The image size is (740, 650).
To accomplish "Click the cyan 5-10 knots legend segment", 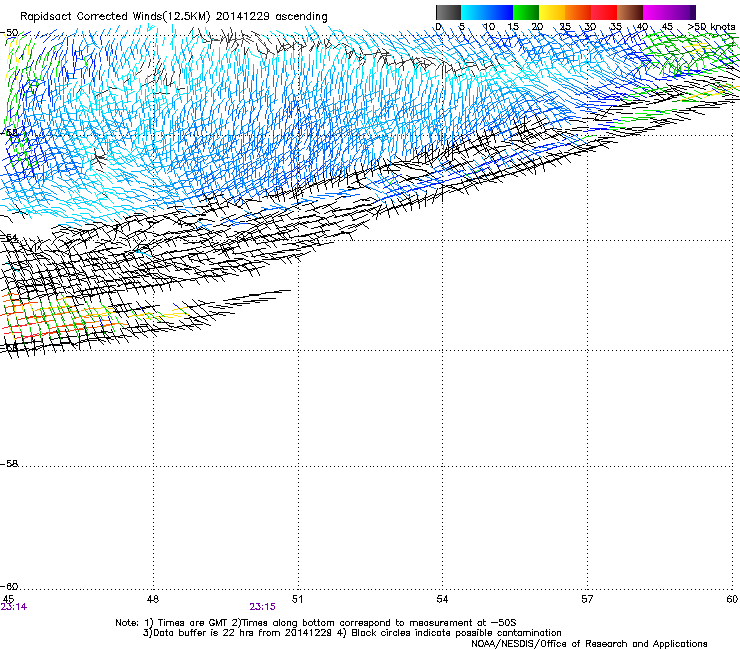I will [474, 12].
